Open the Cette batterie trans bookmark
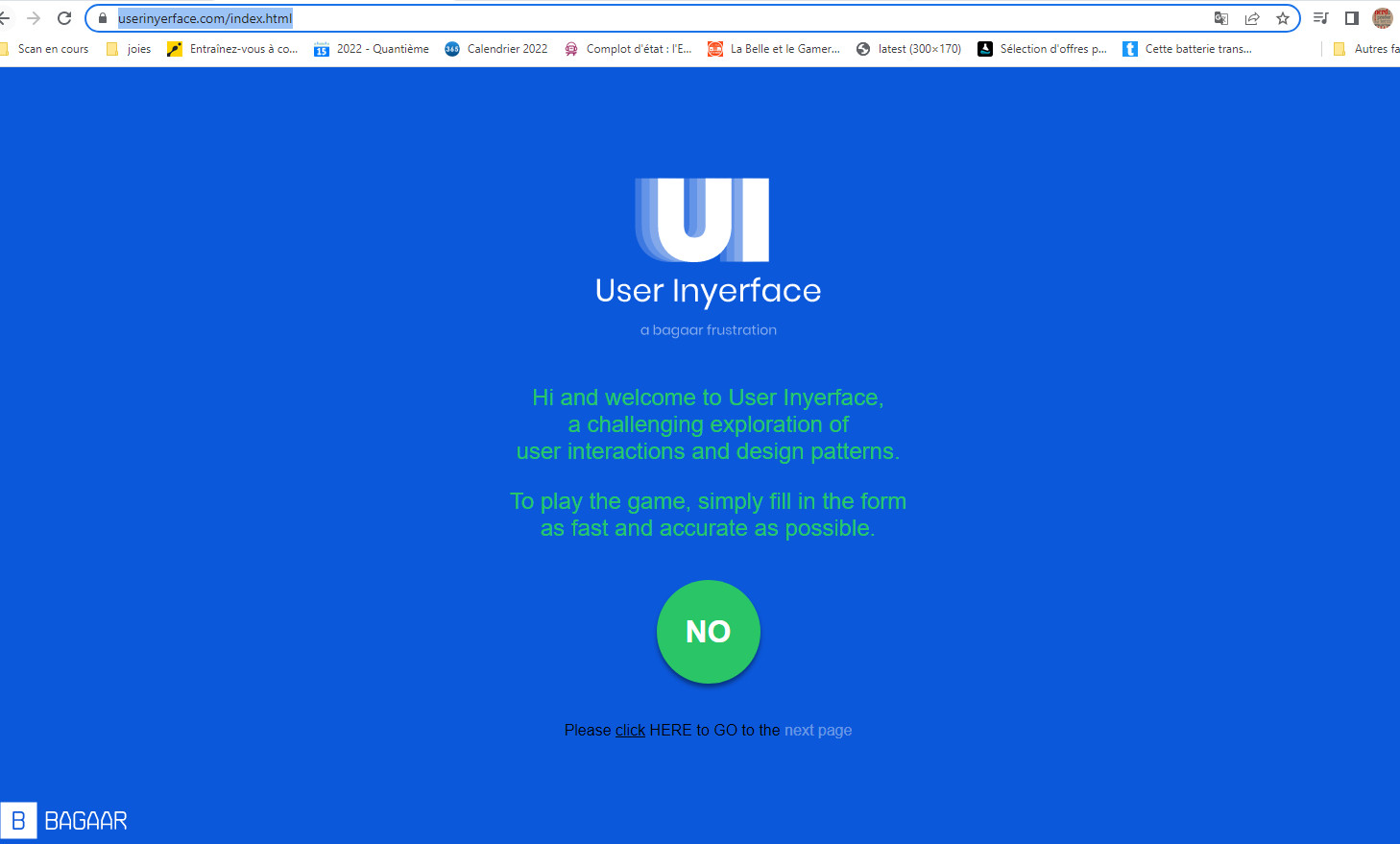The image size is (1400, 844). (x=1188, y=49)
